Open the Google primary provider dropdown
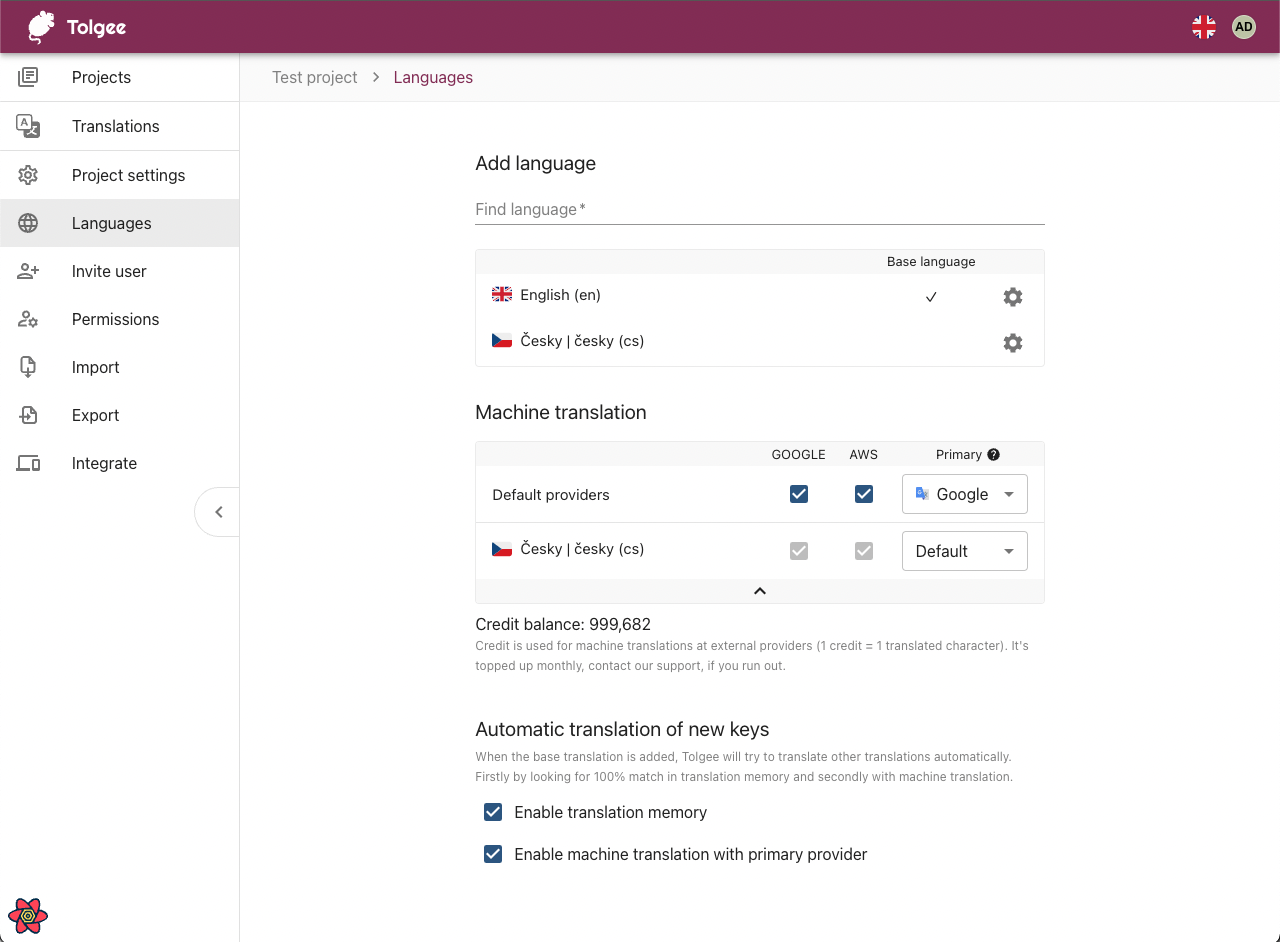The width and height of the screenshot is (1280, 942). [964, 494]
